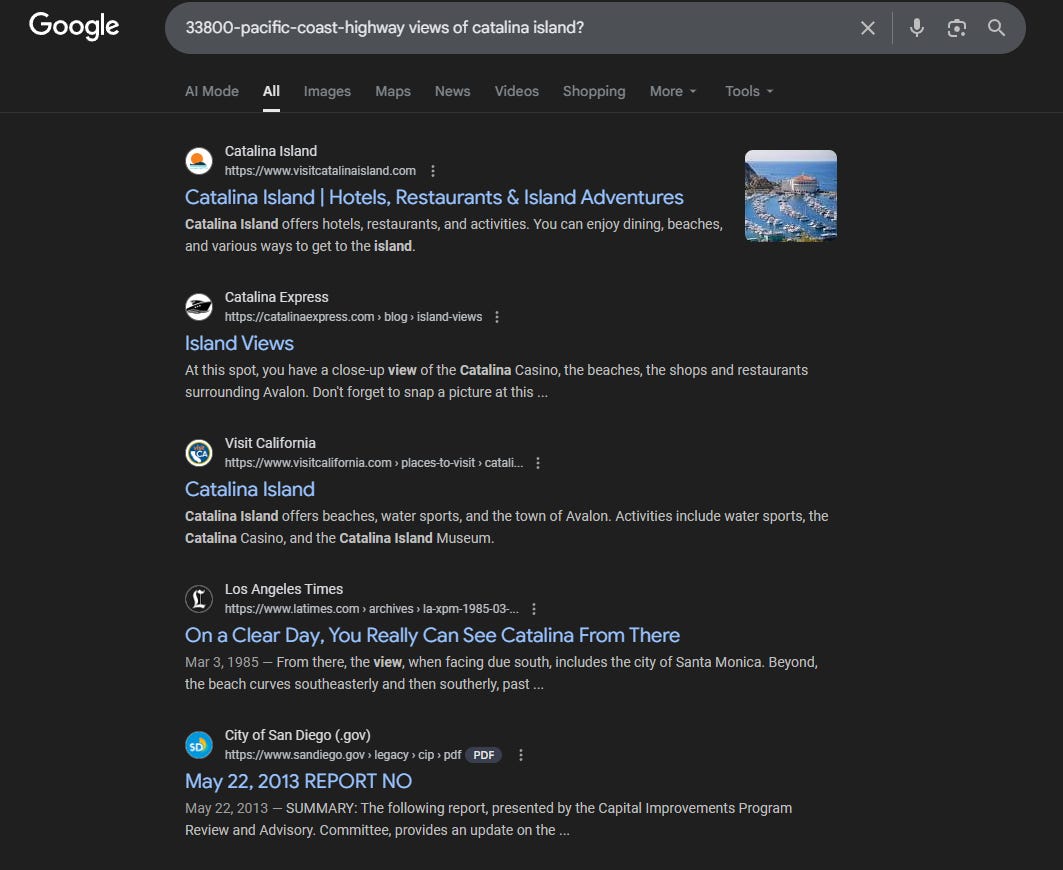This screenshot has width=1063, height=870.
Task: Click the Los Angeles Times favicon
Action: pyautogui.click(x=199, y=599)
